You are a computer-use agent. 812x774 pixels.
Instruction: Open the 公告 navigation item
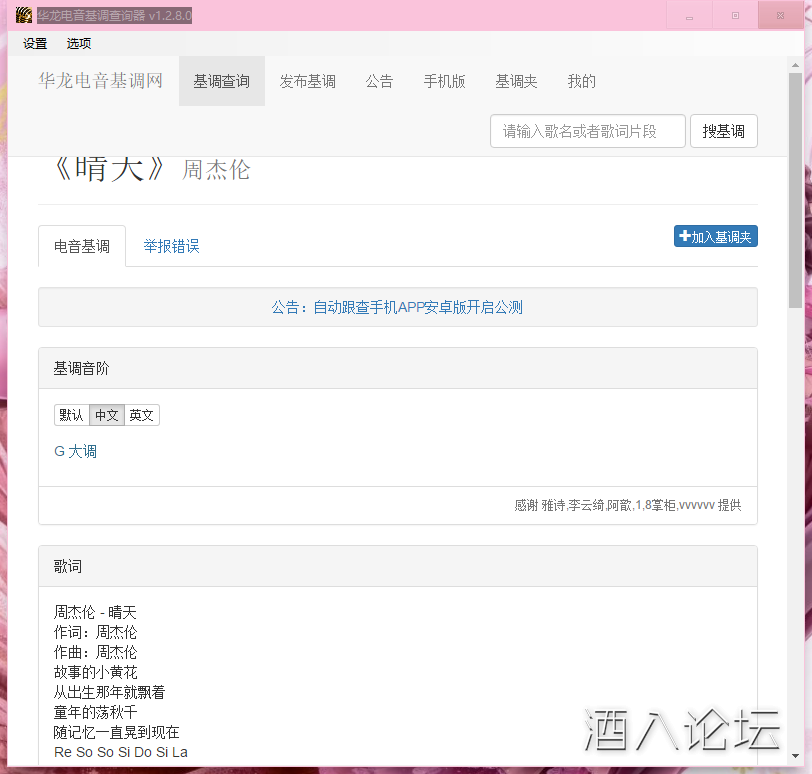point(380,81)
